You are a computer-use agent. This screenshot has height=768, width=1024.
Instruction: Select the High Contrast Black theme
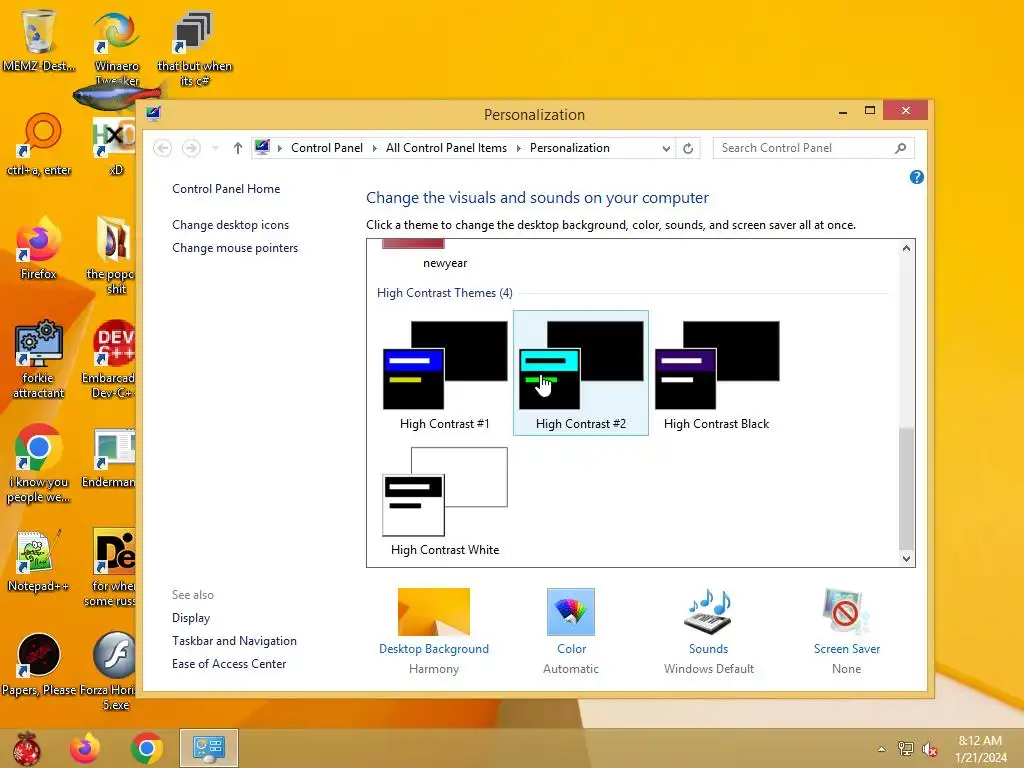click(x=716, y=375)
